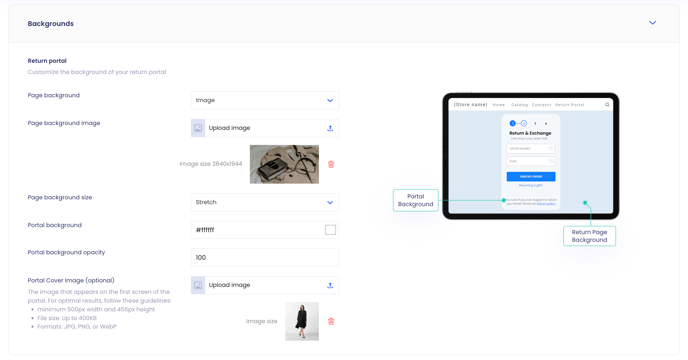The width and height of the screenshot is (688, 360).
Task: Click upload arrow for portal cover image
Action: pyautogui.click(x=330, y=285)
